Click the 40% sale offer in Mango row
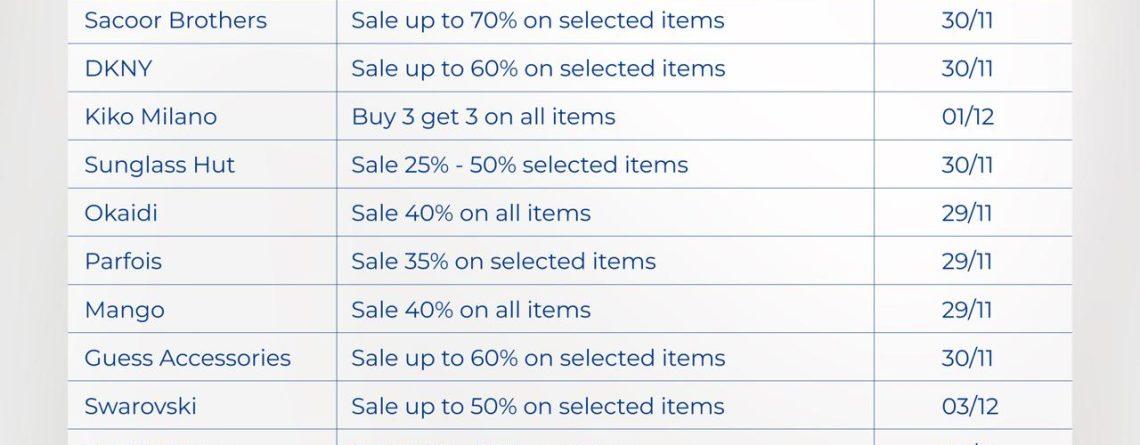The height and width of the screenshot is (445, 1140). [x=470, y=310]
